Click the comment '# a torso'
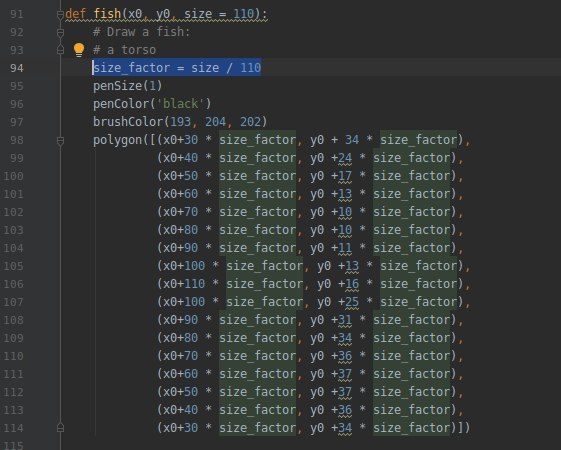Viewport: 561px width, 450px height. tap(125, 50)
